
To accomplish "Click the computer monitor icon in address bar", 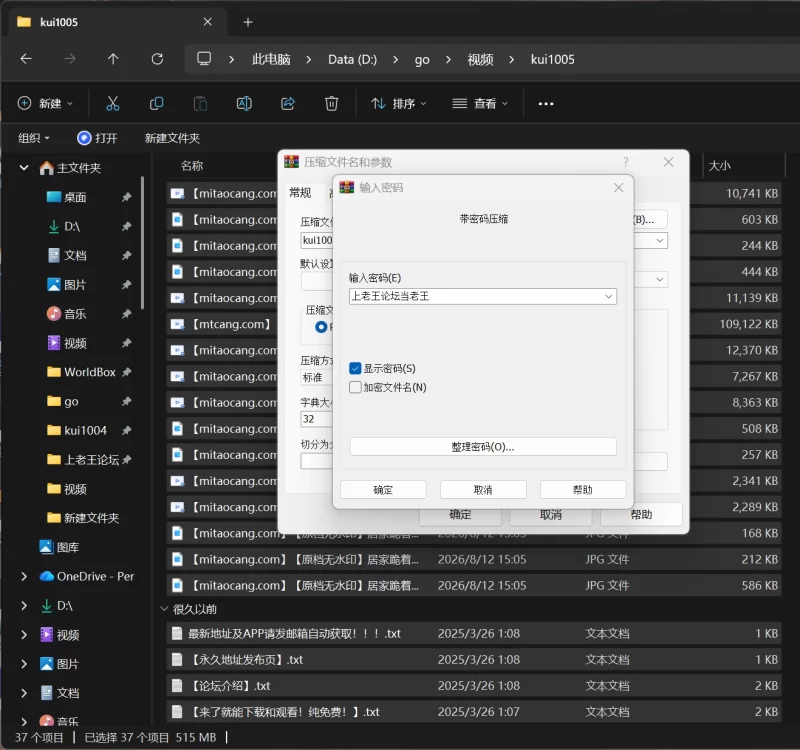I will coord(204,59).
